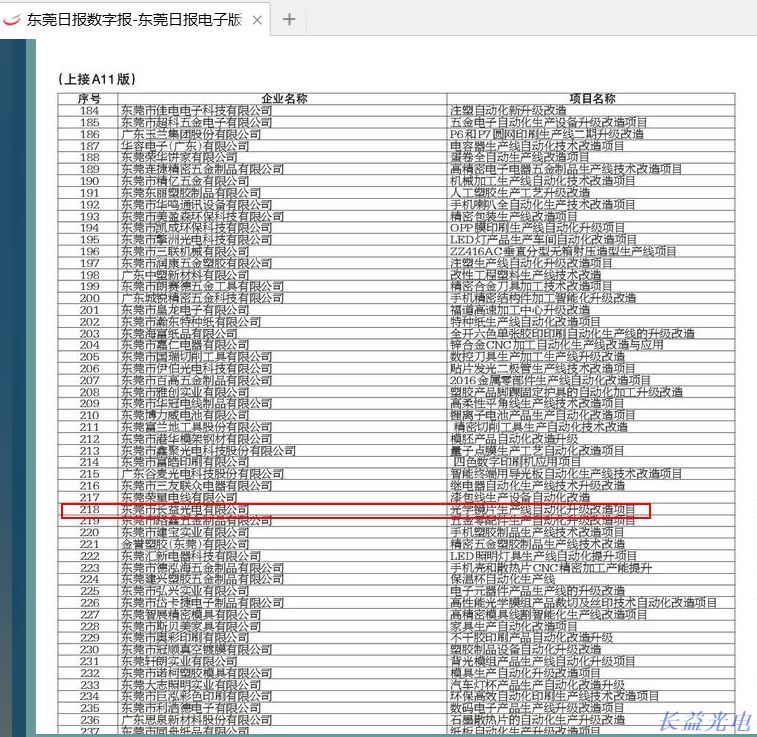
Task: Click company 东莞市三友联众电器有限公司
Action: coord(196,486)
